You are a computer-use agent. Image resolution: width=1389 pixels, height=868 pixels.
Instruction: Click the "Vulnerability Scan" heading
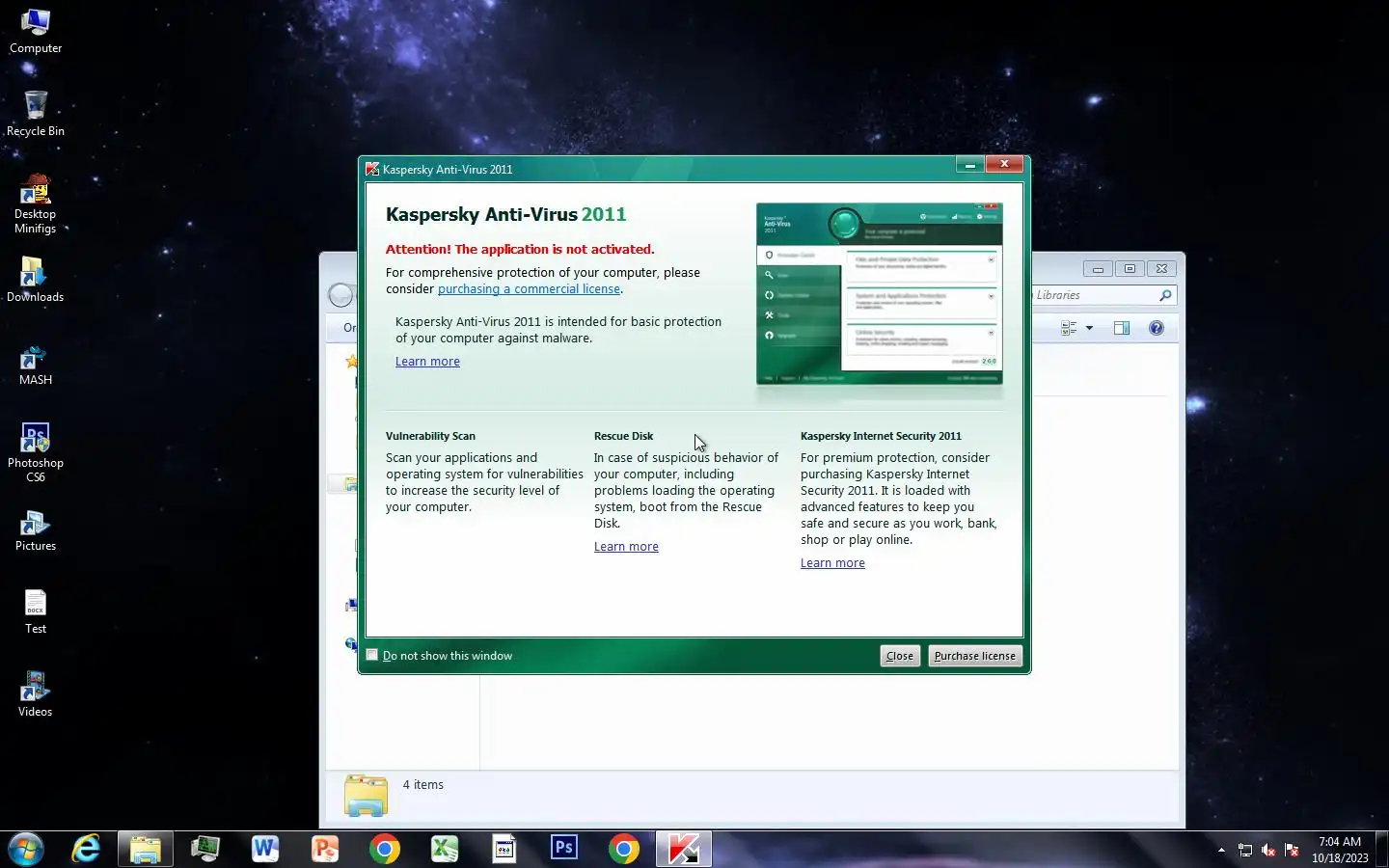(430, 436)
